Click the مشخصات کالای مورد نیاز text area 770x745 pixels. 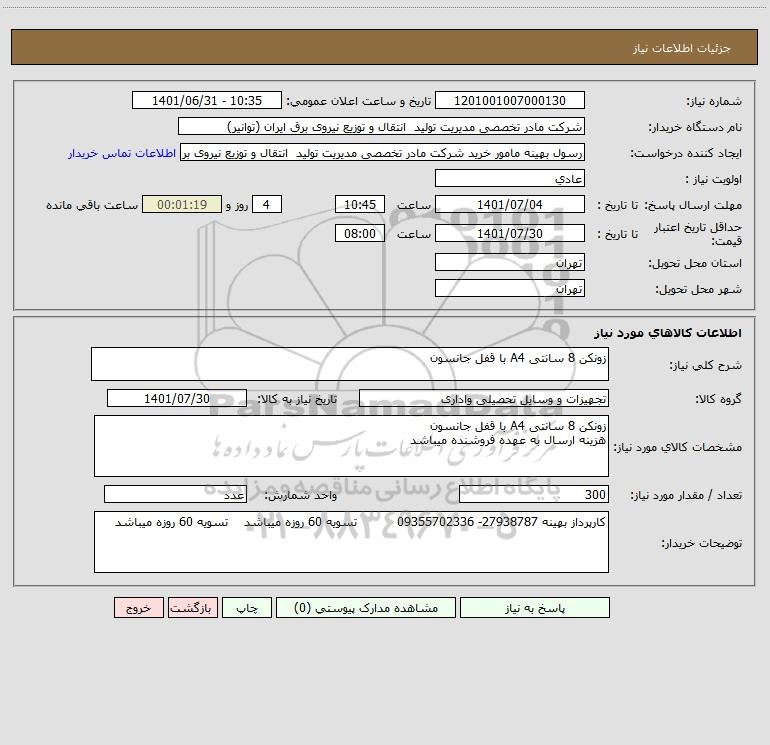point(351,446)
